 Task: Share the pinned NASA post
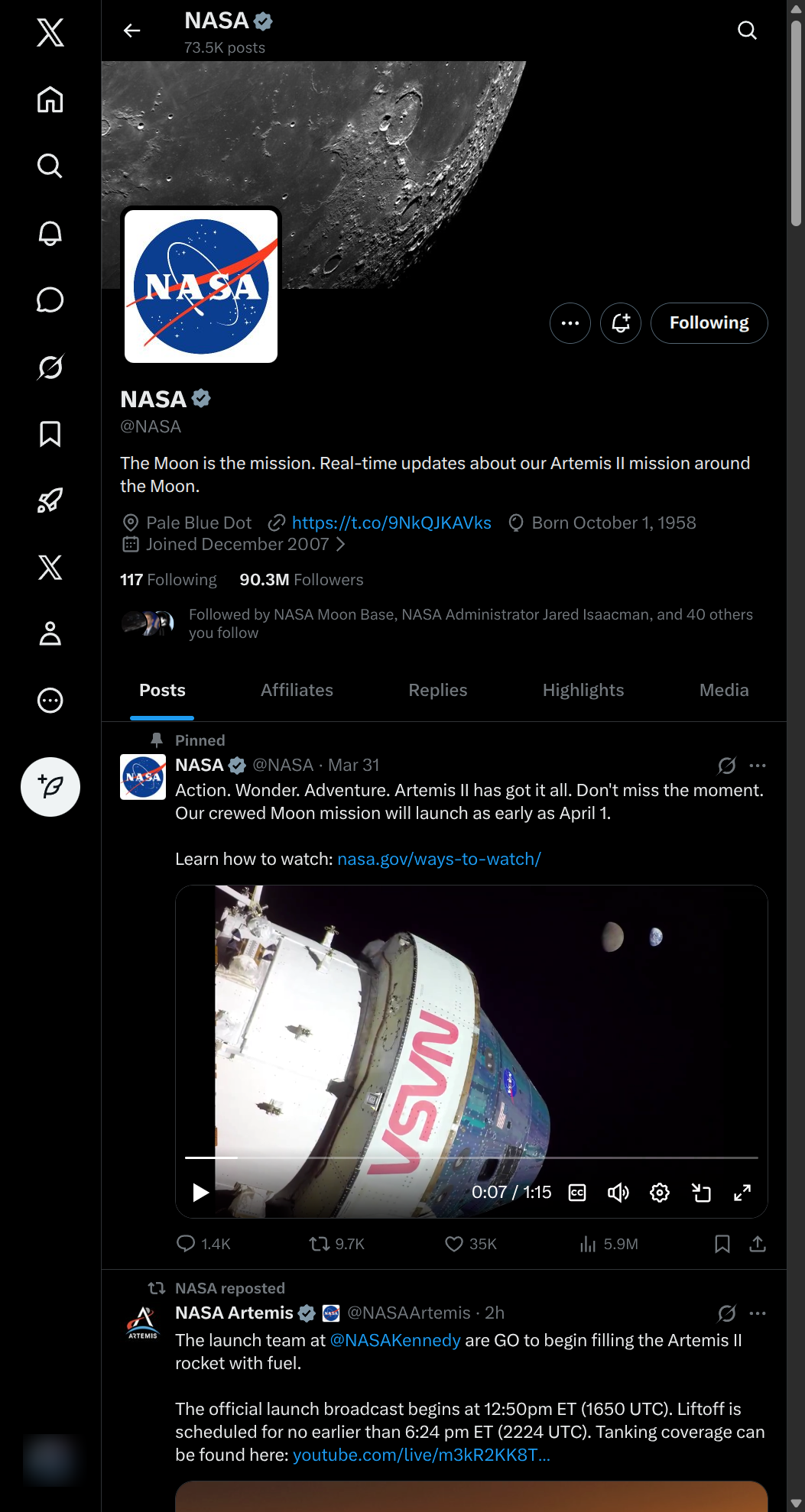coord(758,1244)
